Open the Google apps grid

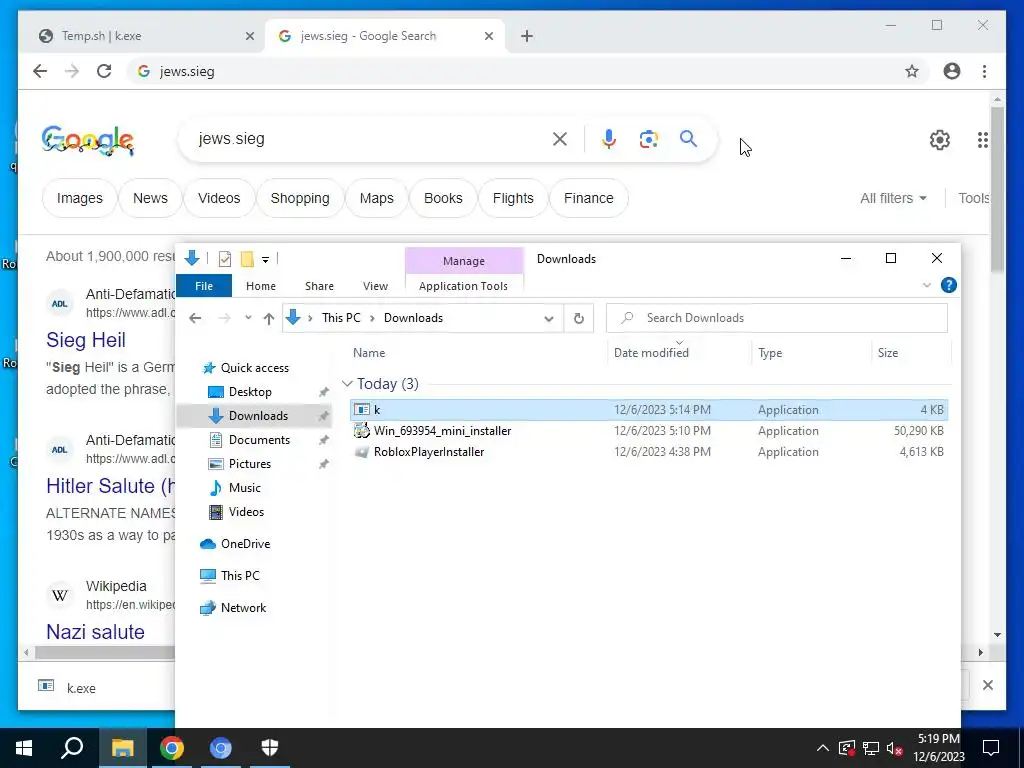(982, 140)
